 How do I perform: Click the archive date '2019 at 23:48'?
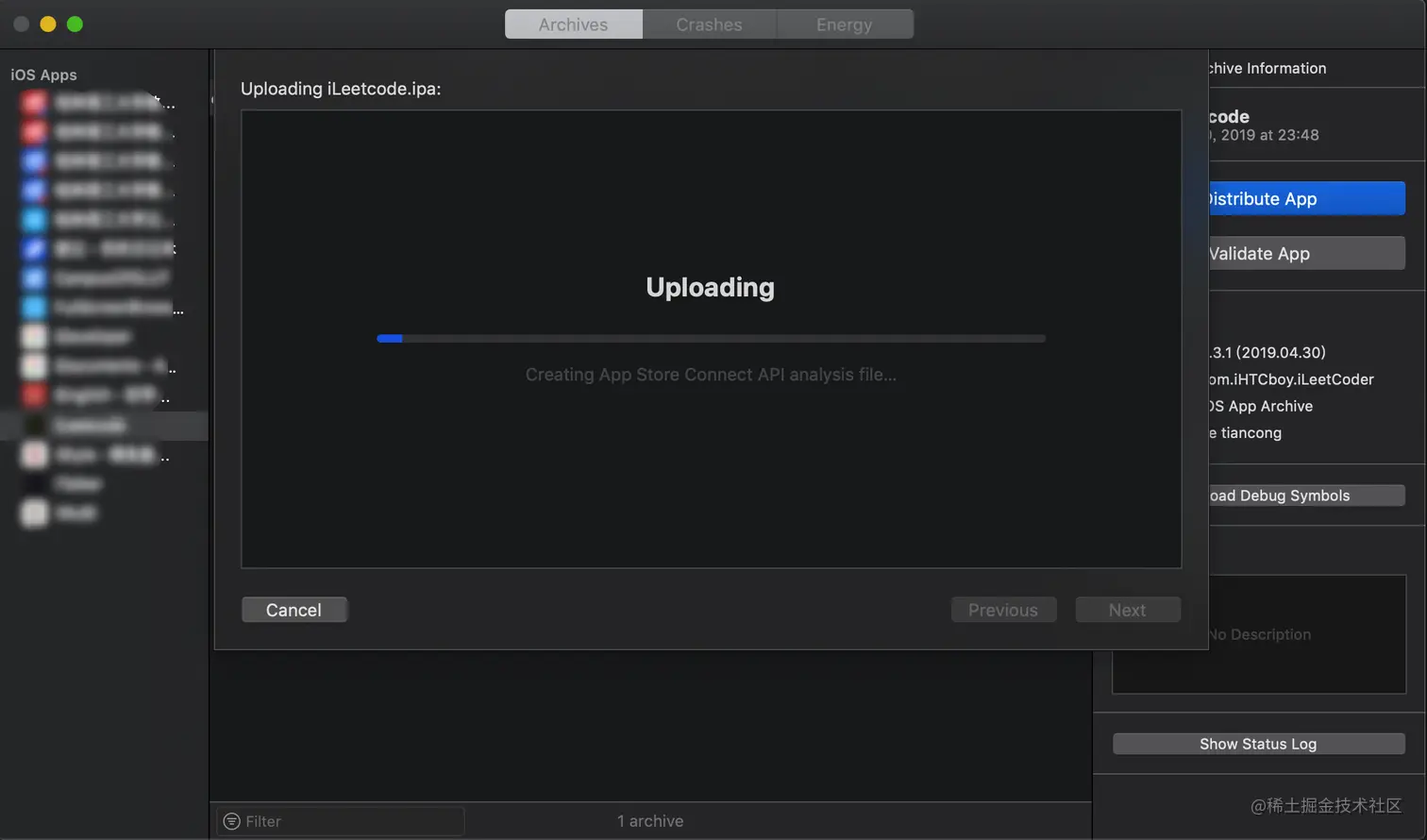pos(1269,135)
